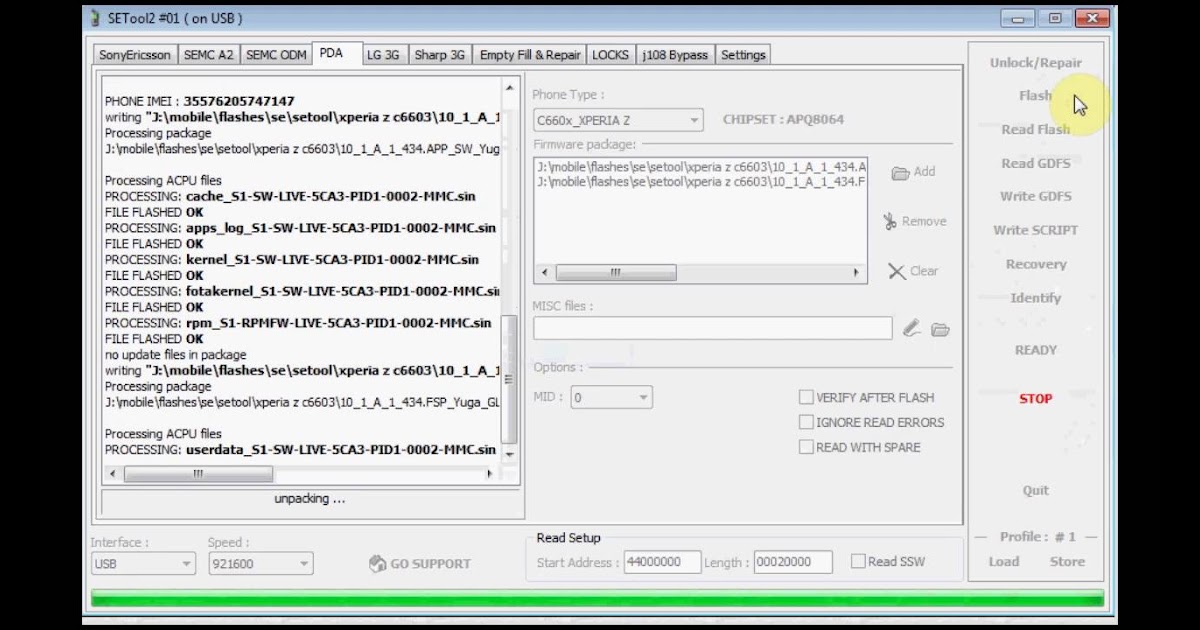Enable VERIFY AFTER FLASH checkbox
The height and width of the screenshot is (630, 1200).
[806, 397]
